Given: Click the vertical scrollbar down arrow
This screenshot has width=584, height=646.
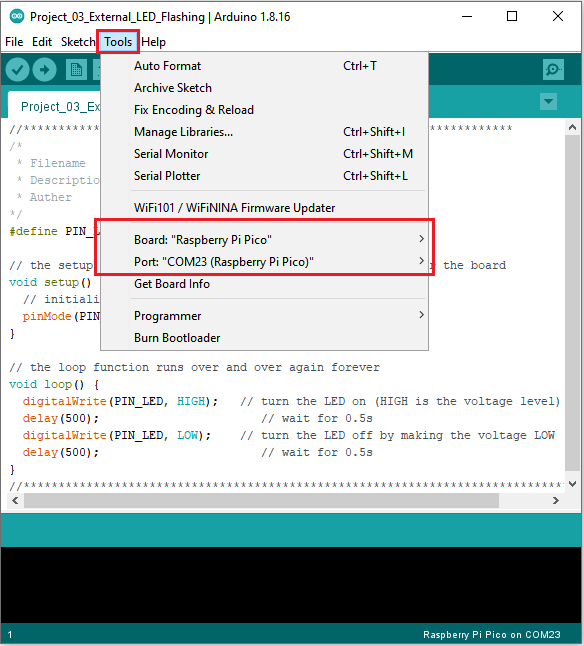Looking at the screenshot, I should [572, 484].
